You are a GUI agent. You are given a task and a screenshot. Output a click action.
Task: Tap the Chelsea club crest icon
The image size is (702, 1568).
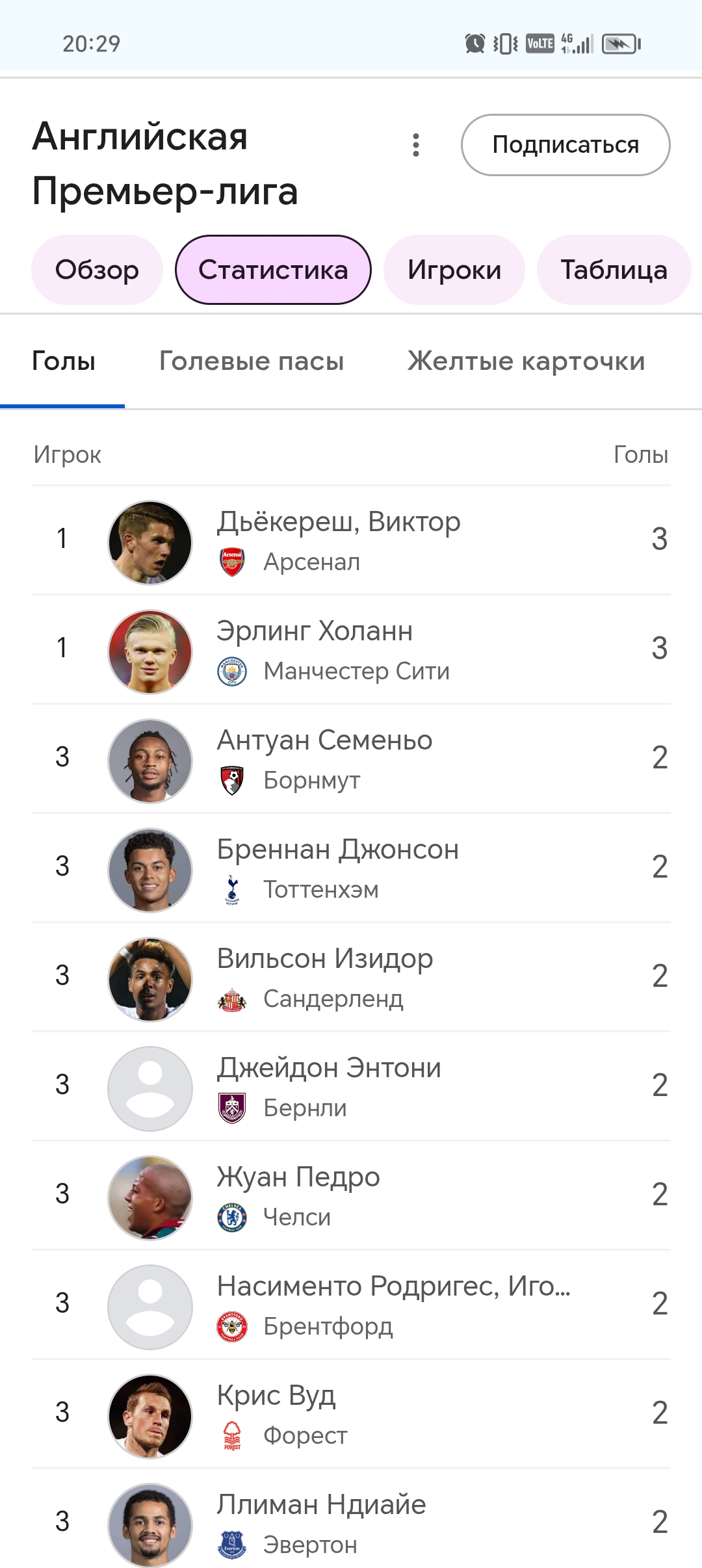coord(232,1218)
